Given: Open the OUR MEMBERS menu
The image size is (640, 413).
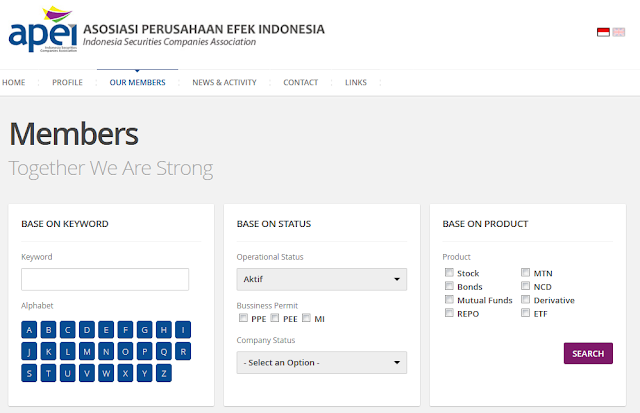Looking at the screenshot, I should (138, 82).
